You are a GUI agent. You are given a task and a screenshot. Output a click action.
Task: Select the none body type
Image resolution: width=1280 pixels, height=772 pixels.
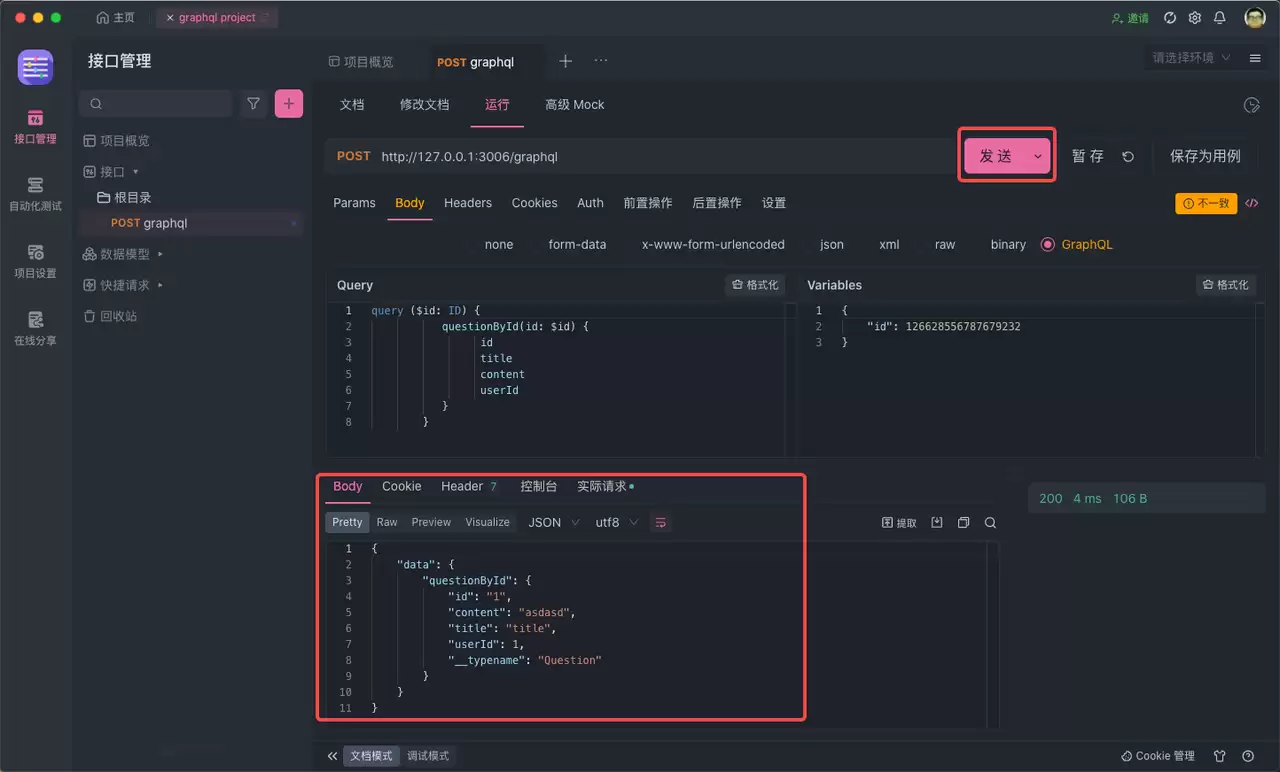[499, 244]
